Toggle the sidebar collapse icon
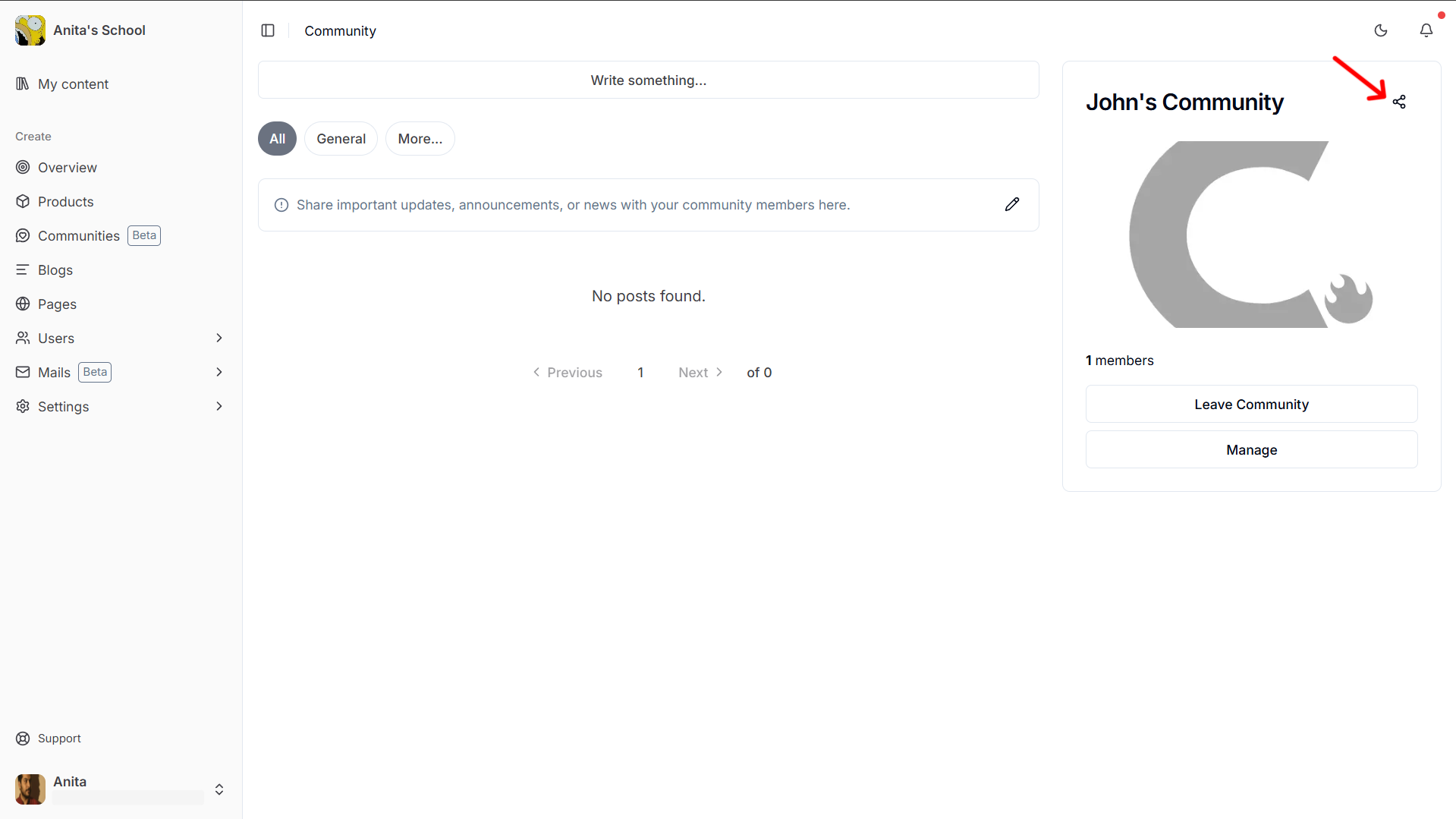Image resolution: width=1456 pixels, height=819 pixels. pos(268,30)
